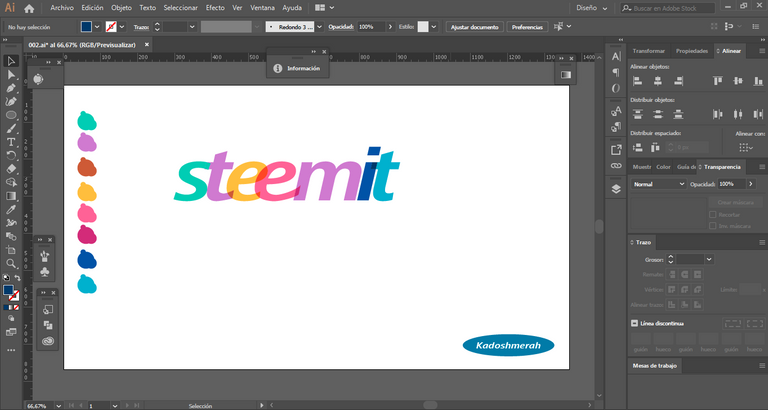
Task: Toggle the Línea discontinua checkbox
Action: pyautogui.click(x=634, y=323)
